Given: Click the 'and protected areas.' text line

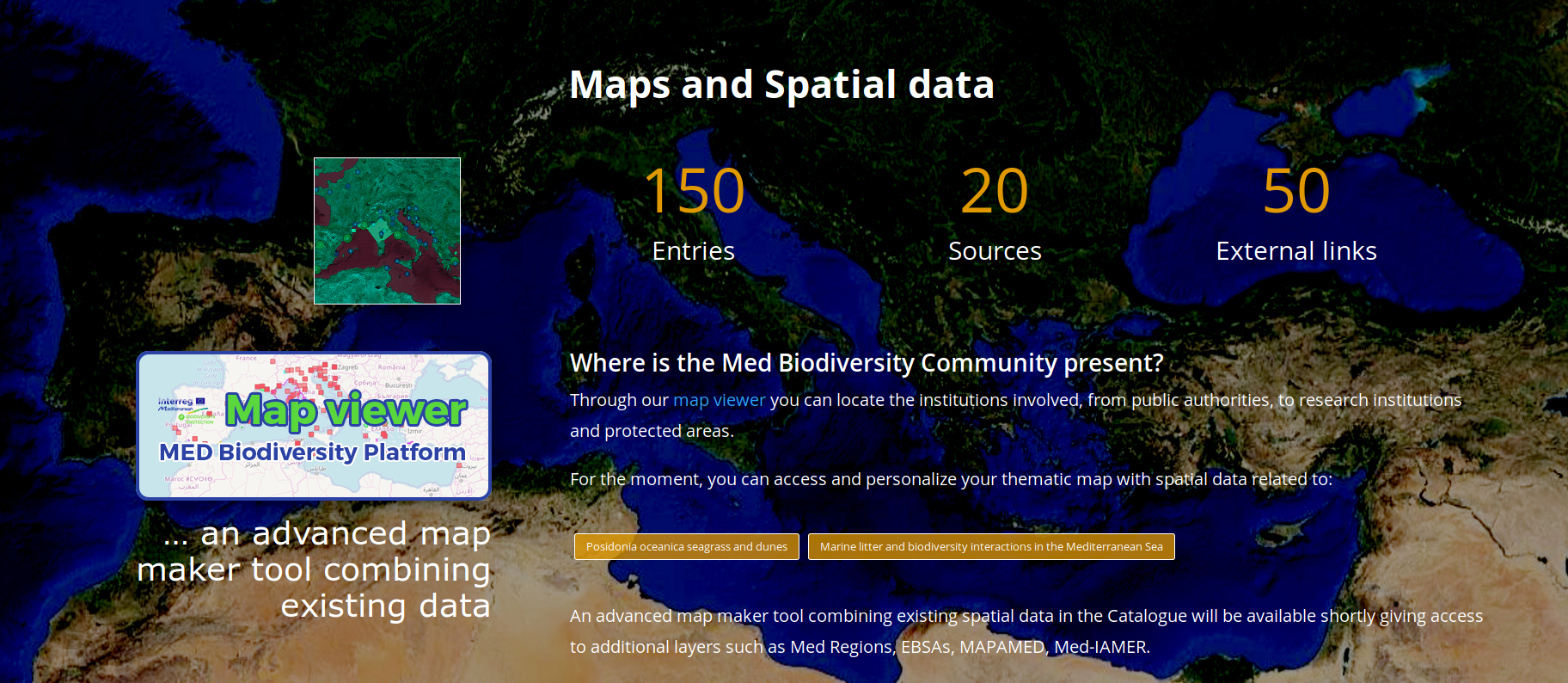Looking at the screenshot, I should click(x=652, y=431).
